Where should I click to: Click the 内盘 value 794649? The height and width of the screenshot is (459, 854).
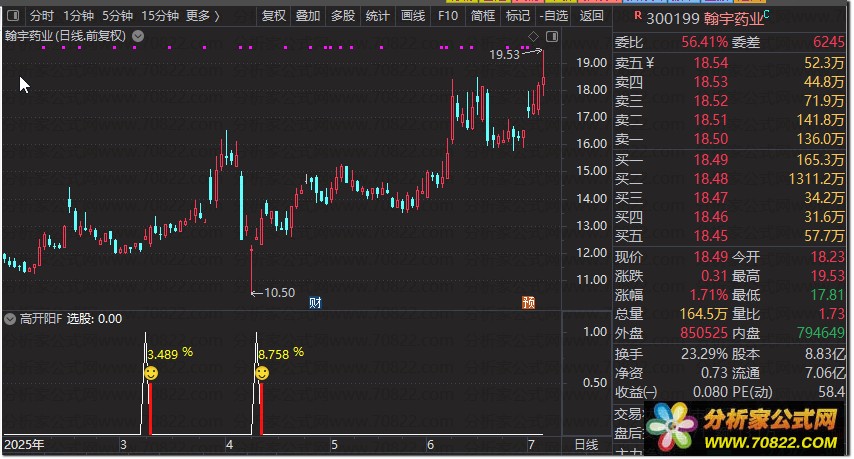click(821, 333)
